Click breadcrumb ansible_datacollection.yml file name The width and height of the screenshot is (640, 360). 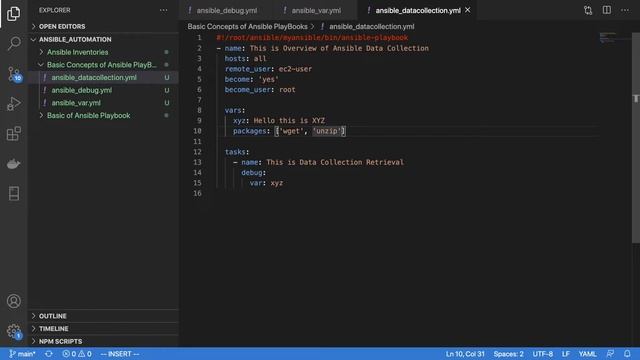tap(371, 27)
